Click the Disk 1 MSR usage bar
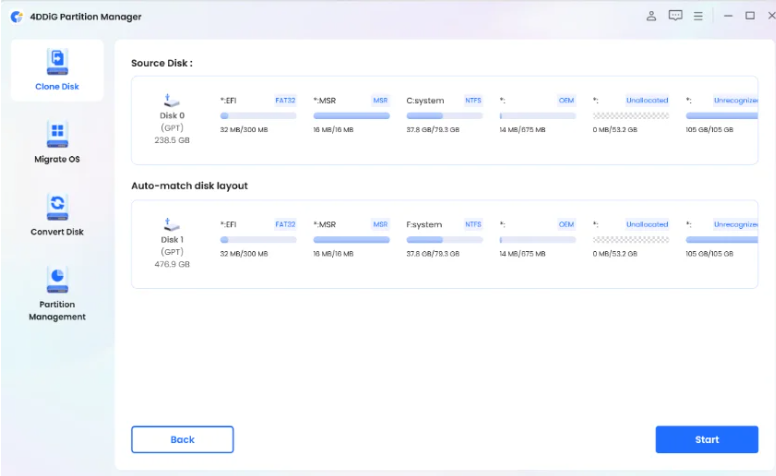The height and width of the screenshot is (476, 776). [x=351, y=240]
